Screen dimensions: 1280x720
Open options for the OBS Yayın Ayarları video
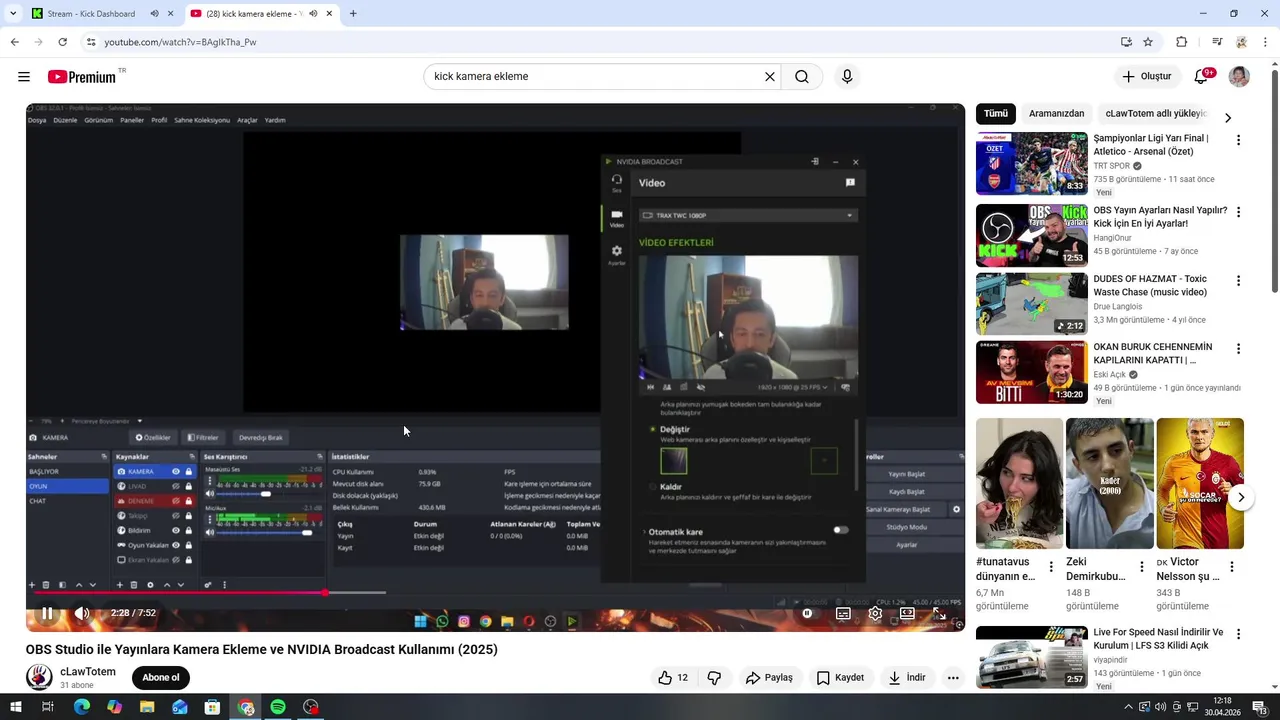(x=1239, y=212)
